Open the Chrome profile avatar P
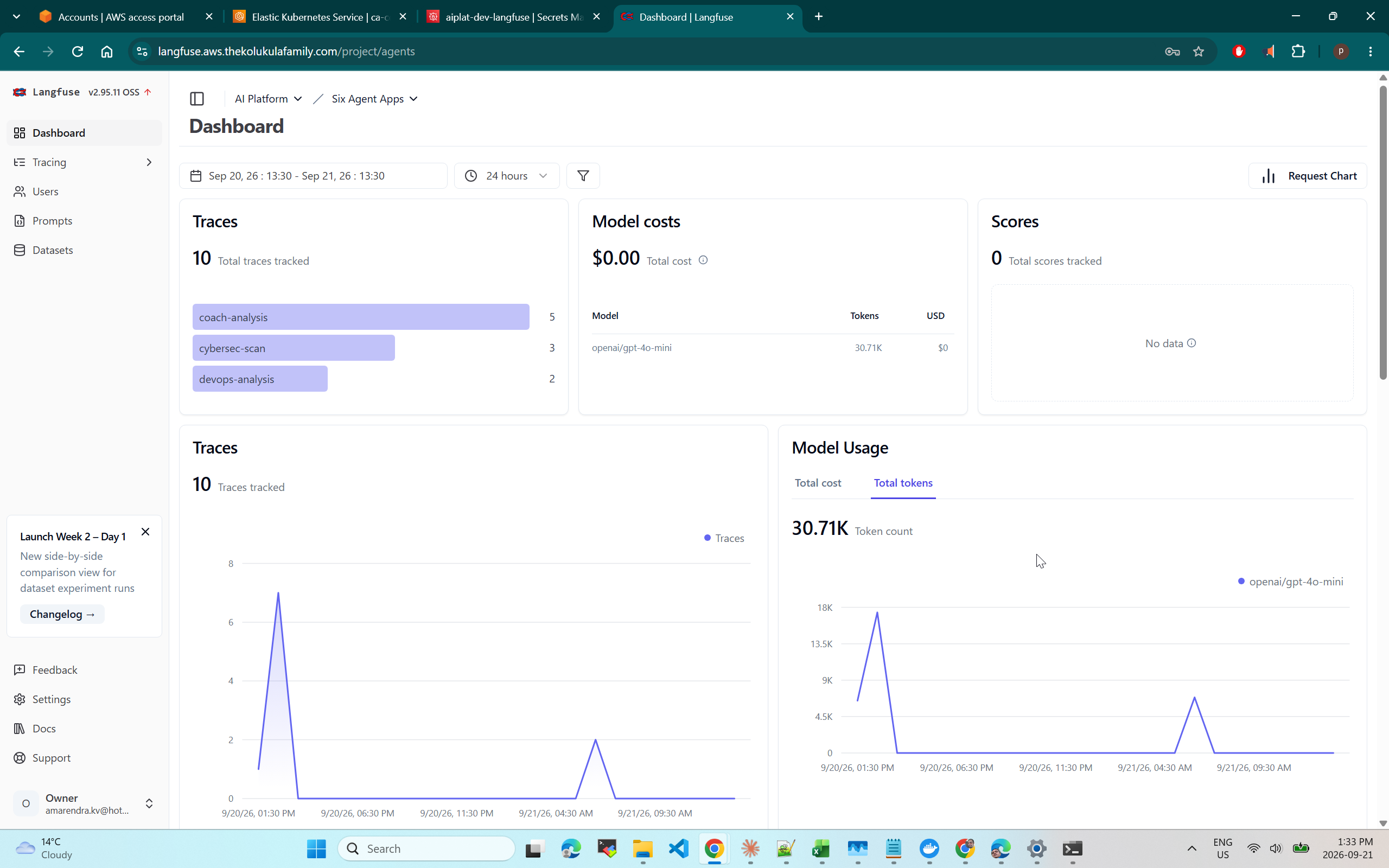Viewport: 1389px width, 868px height. (x=1341, y=51)
